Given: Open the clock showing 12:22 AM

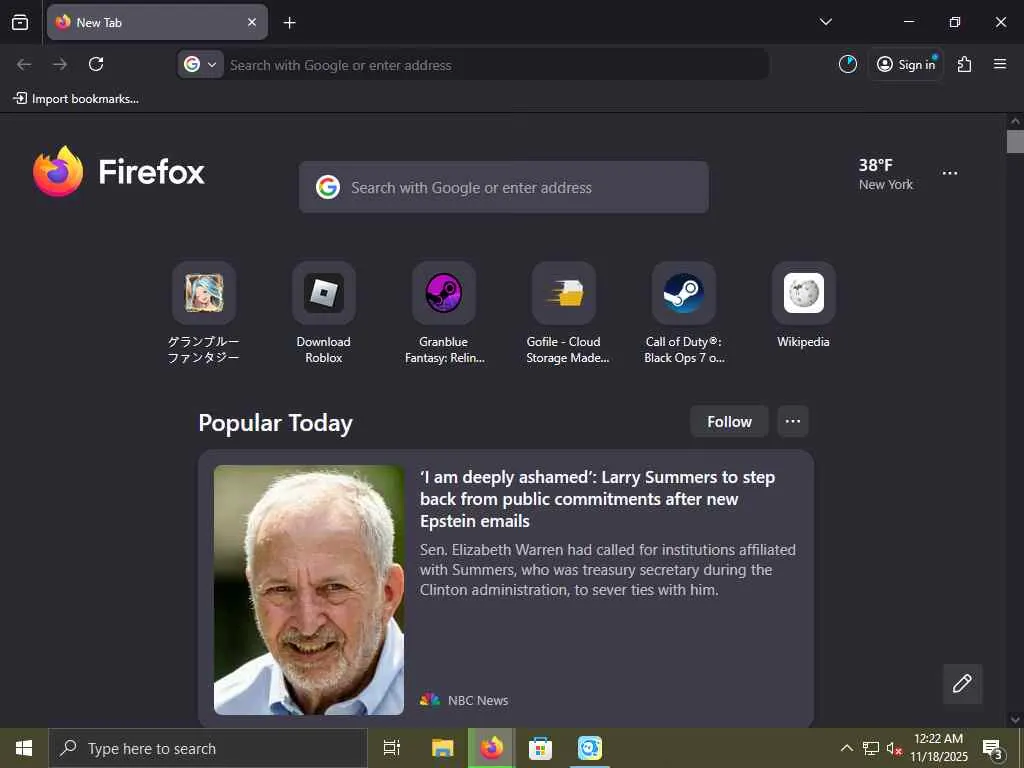Looking at the screenshot, I should point(938,748).
